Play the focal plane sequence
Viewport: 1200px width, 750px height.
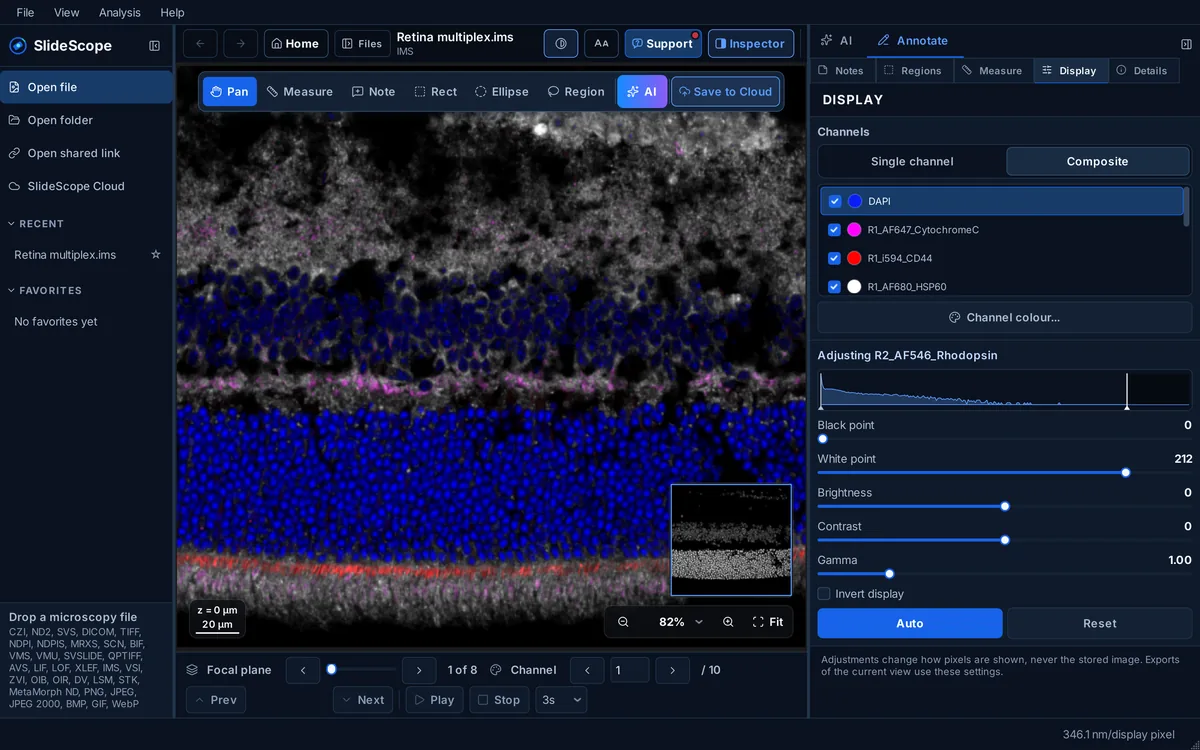(x=434, y=700)
